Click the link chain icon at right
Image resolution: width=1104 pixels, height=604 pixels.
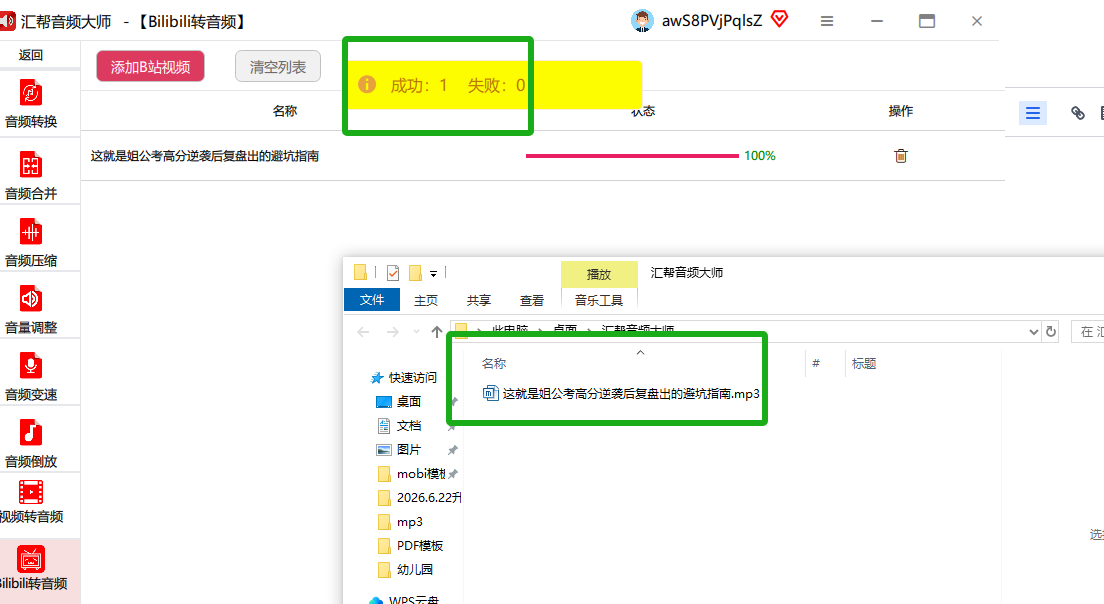1078,113
